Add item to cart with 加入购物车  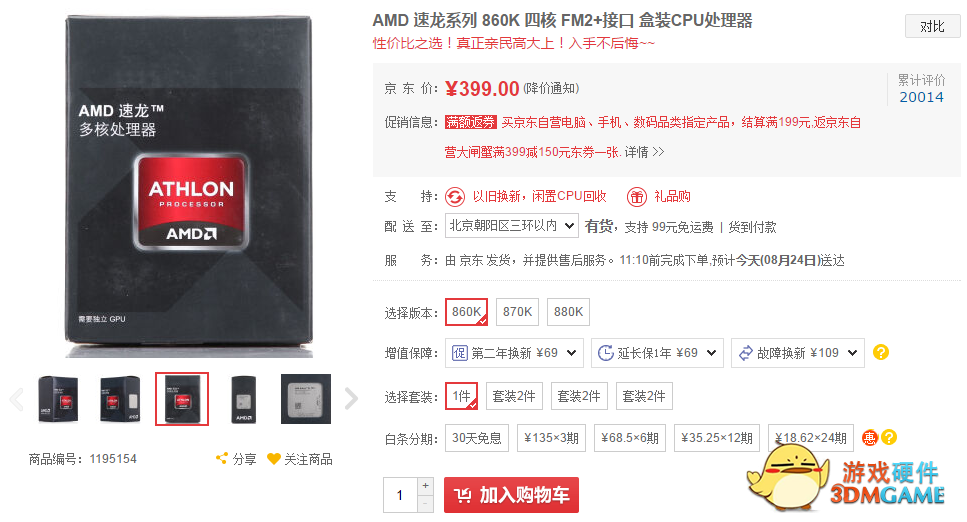tap(511, 495)
